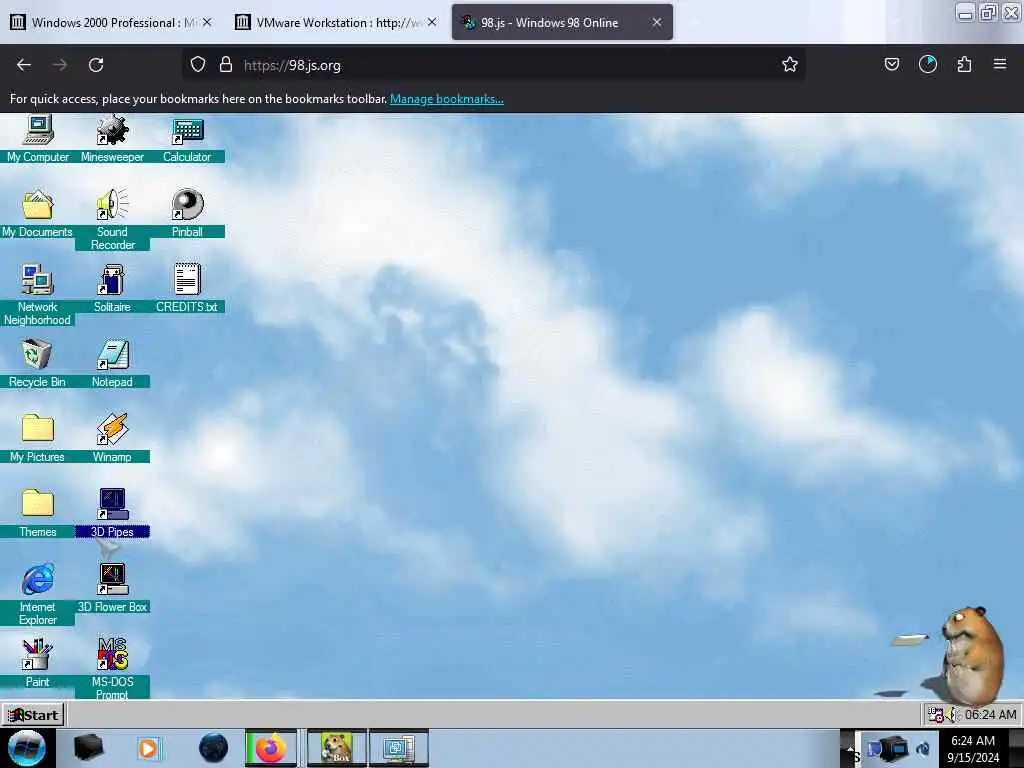The image size is (1024, 768).
Task: Launch Notepad shortcut
Action: (x=112, y=364)
